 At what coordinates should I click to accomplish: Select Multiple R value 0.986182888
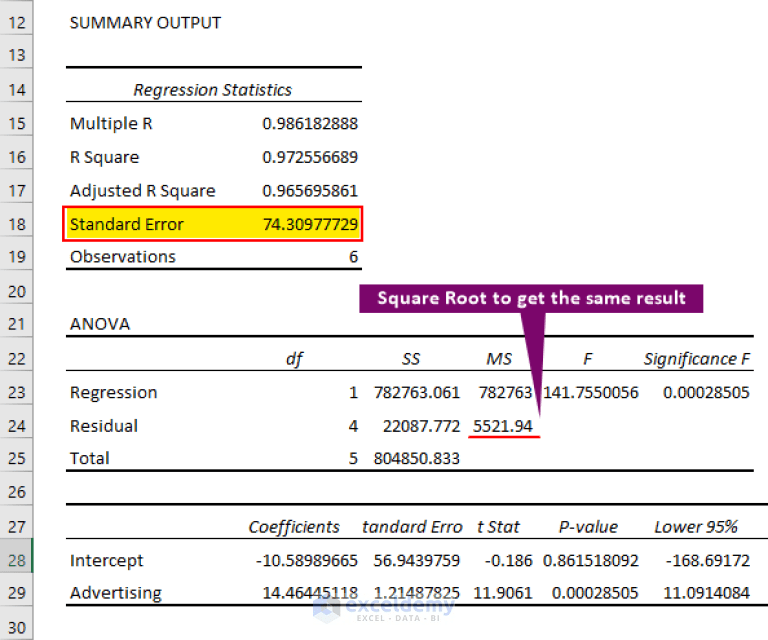310,124
